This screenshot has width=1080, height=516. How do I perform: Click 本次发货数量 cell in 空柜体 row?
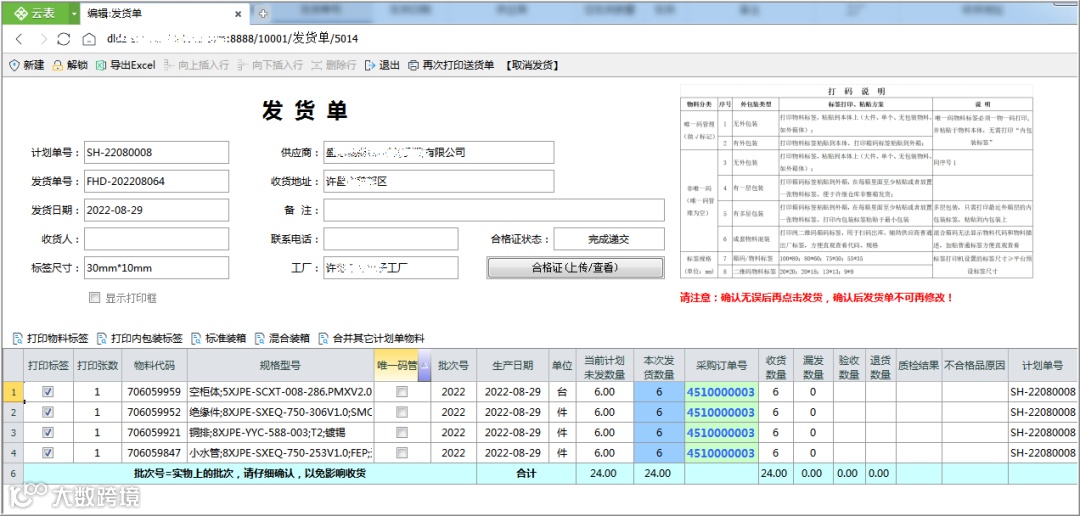click(658, 392)
